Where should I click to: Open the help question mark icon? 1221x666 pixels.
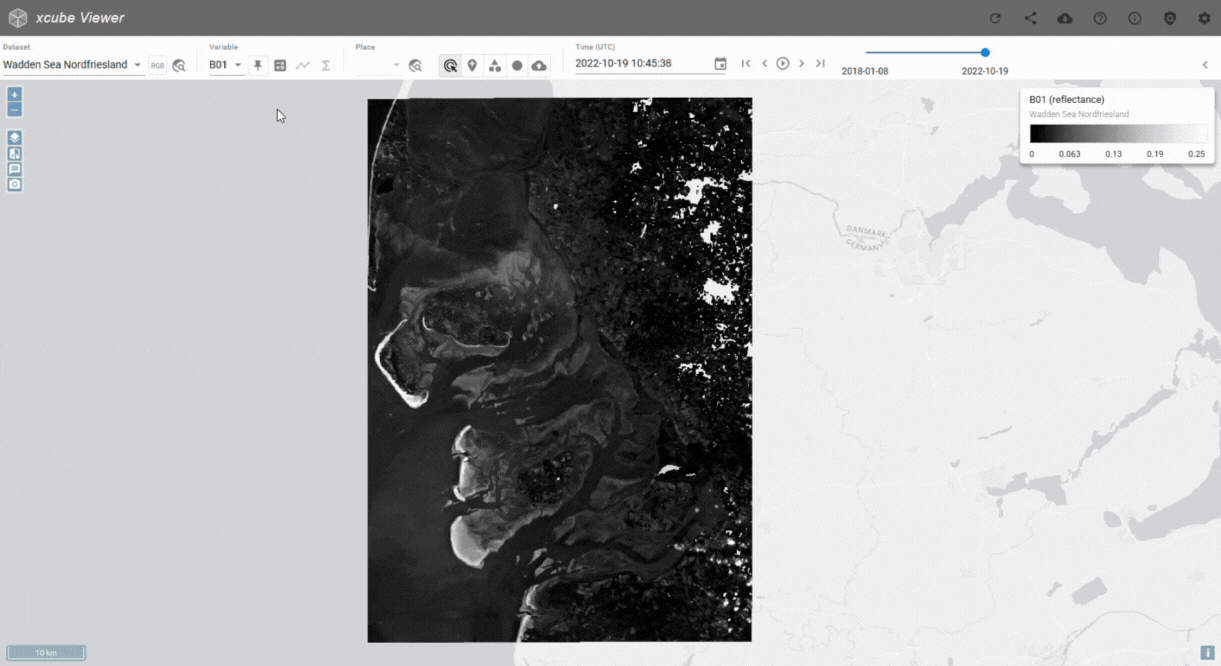click(1100, 18)
